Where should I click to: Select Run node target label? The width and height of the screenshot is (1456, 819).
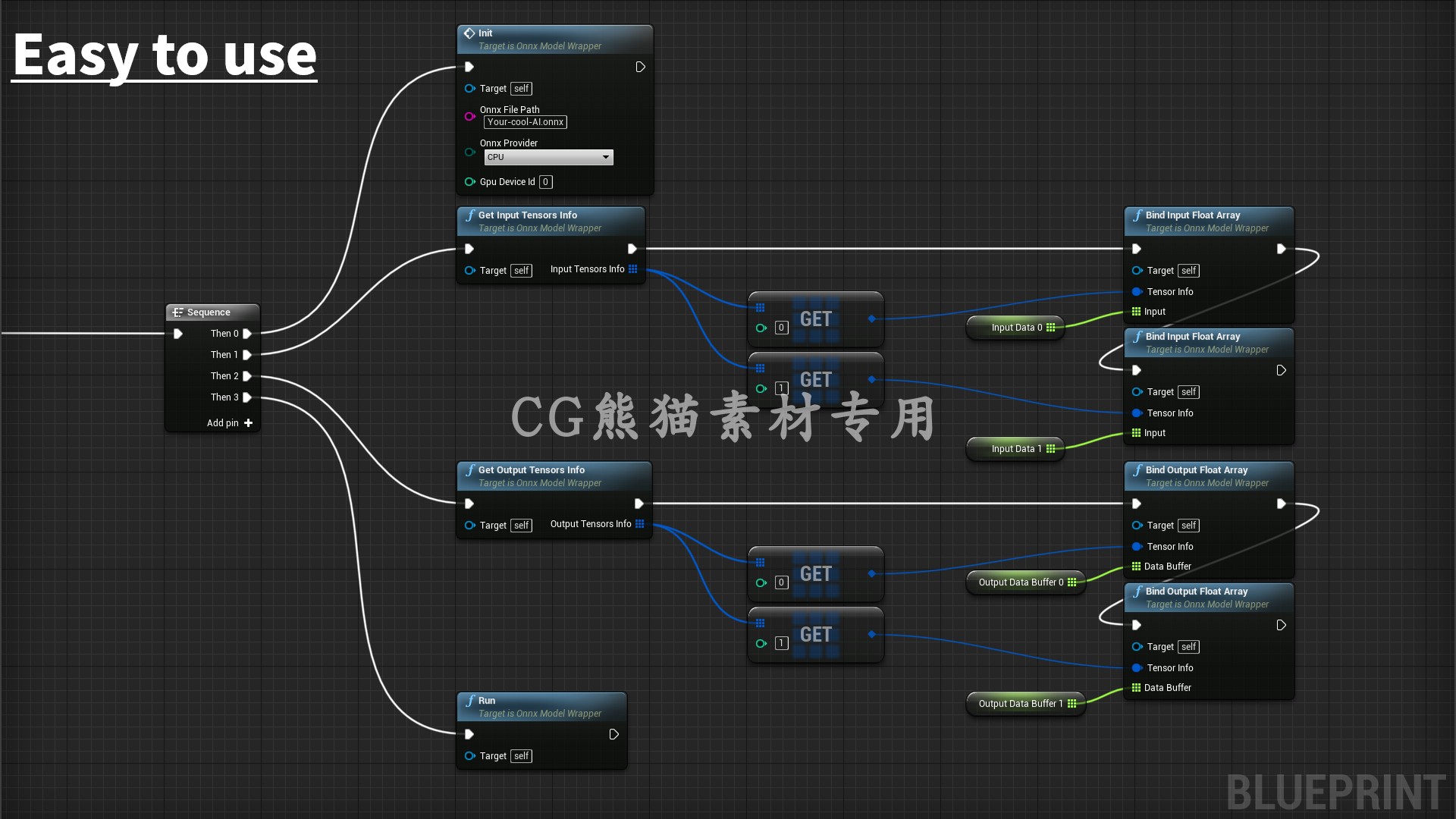(494, 755)
